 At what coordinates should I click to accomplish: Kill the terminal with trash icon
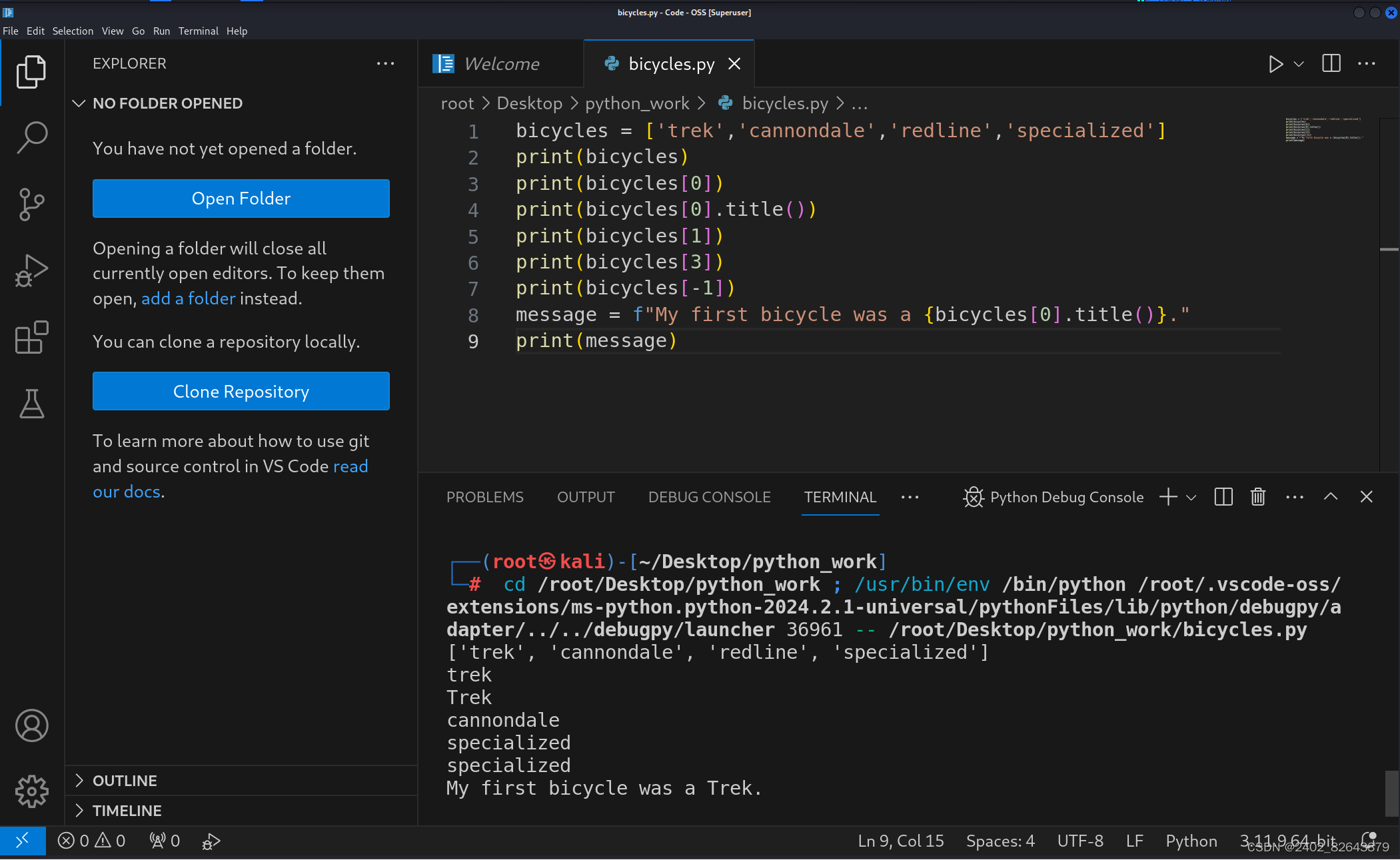1257,497
